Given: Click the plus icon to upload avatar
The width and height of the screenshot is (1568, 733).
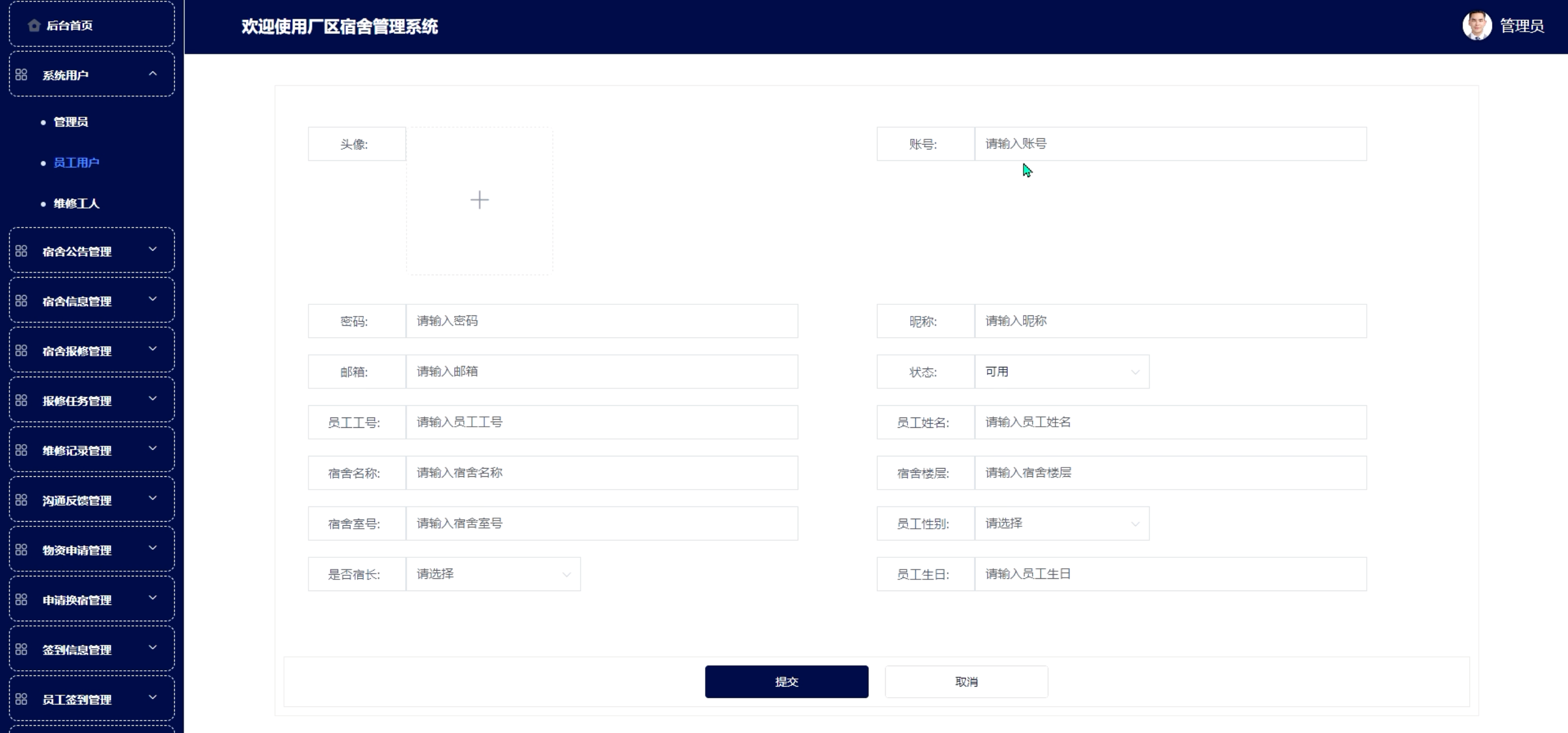Looking at the screenshot, I should click(x=479, y=200).
